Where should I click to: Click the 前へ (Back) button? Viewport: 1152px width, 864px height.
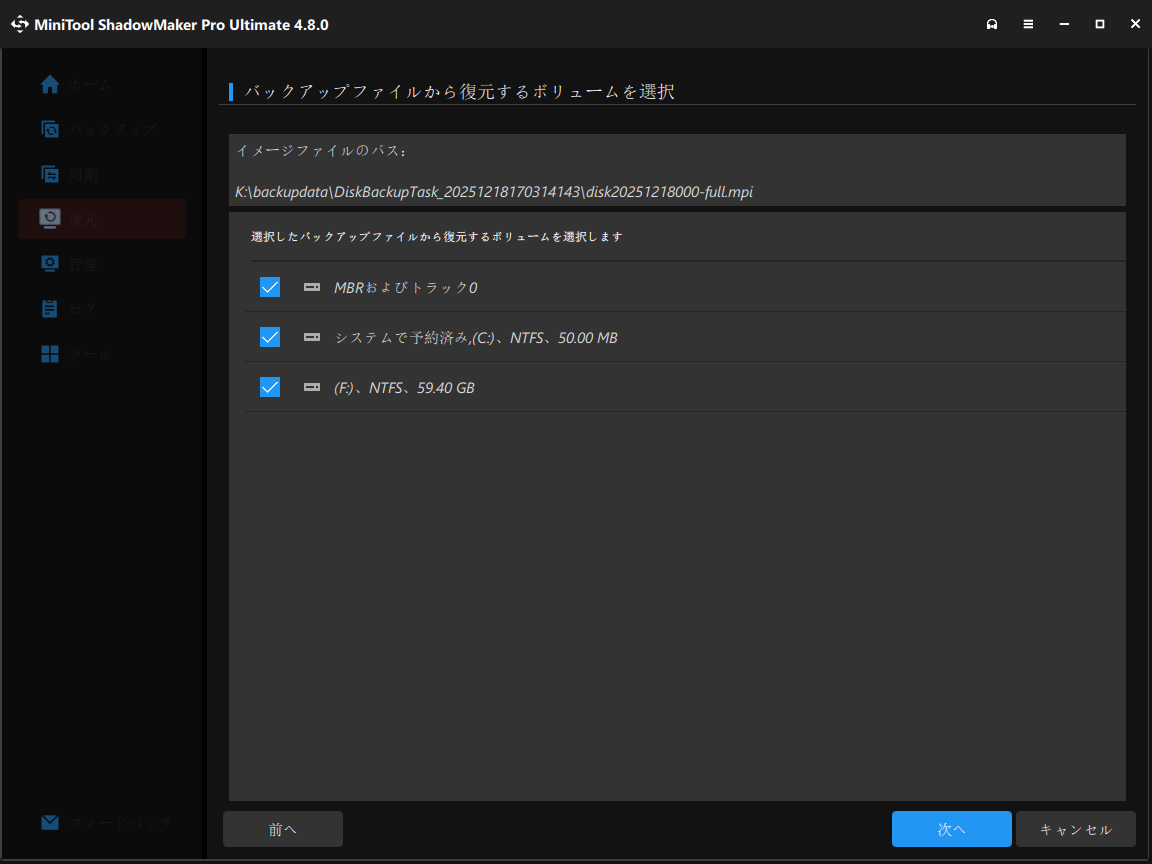click(282, 829)
